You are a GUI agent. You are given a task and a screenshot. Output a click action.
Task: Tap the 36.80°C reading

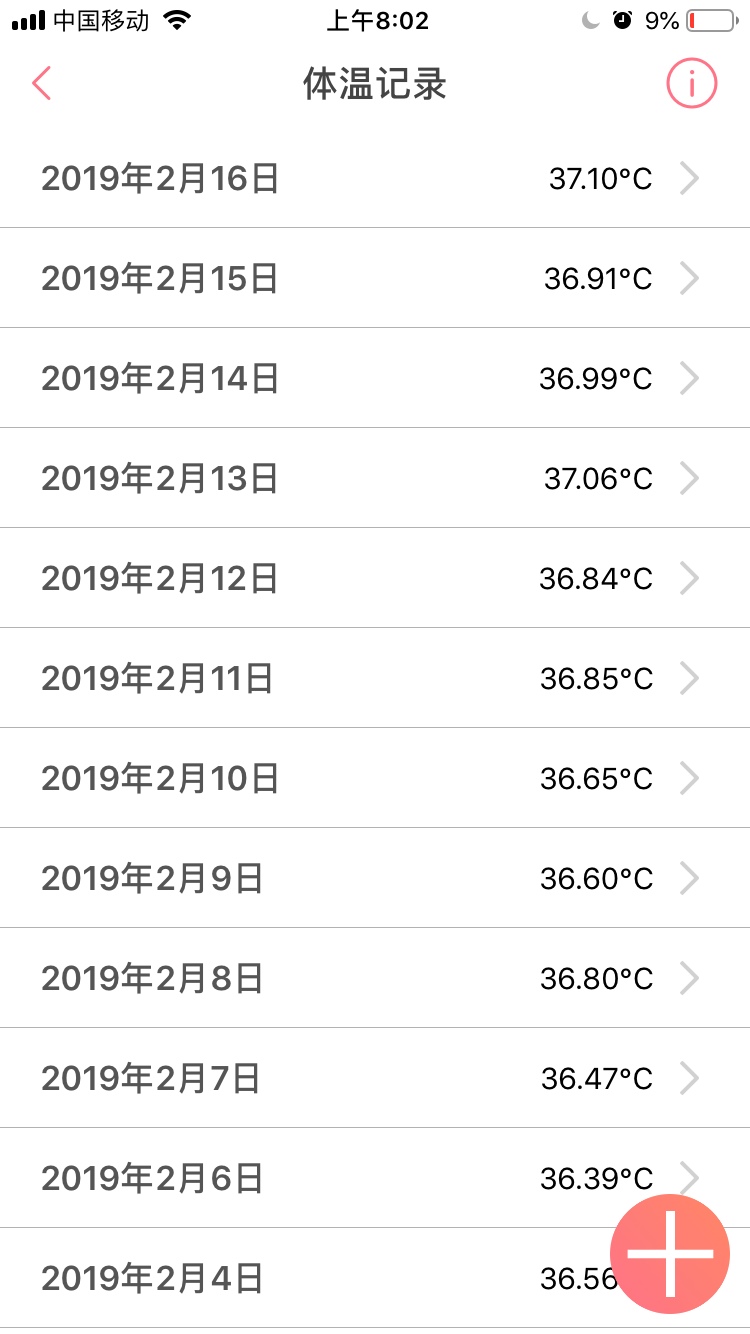(x=596, y=979)
